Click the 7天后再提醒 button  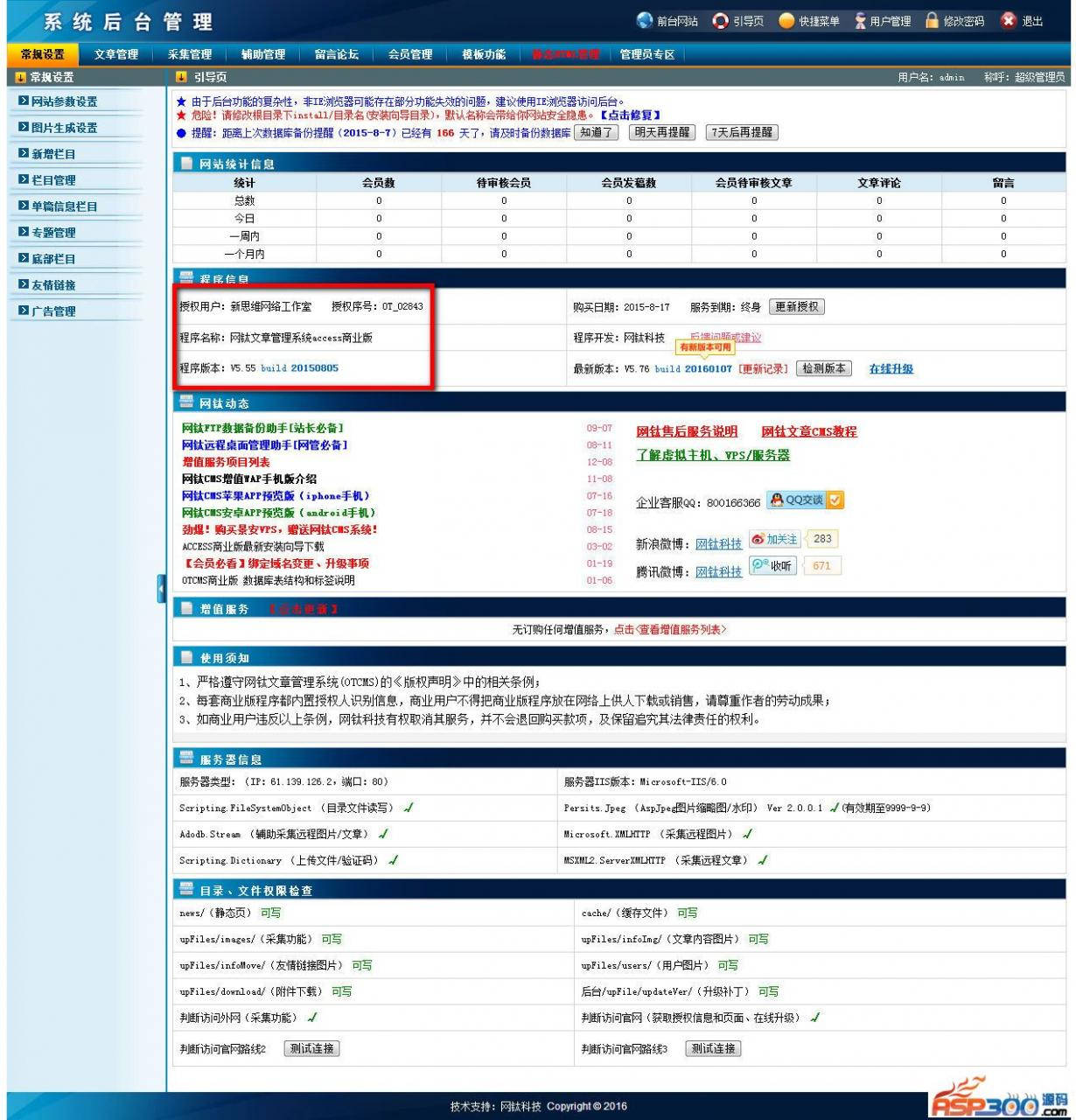tap(742, 133)
